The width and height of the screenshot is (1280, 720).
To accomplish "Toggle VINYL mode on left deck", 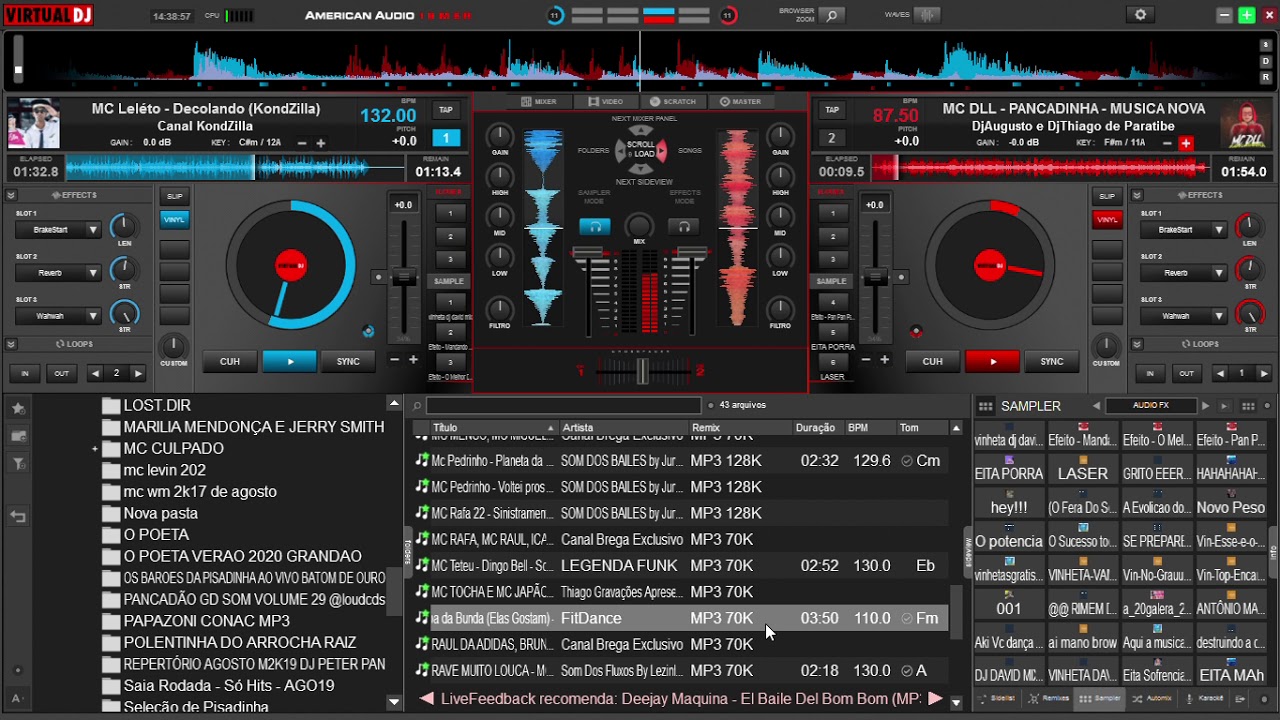I will pos(174,219).
